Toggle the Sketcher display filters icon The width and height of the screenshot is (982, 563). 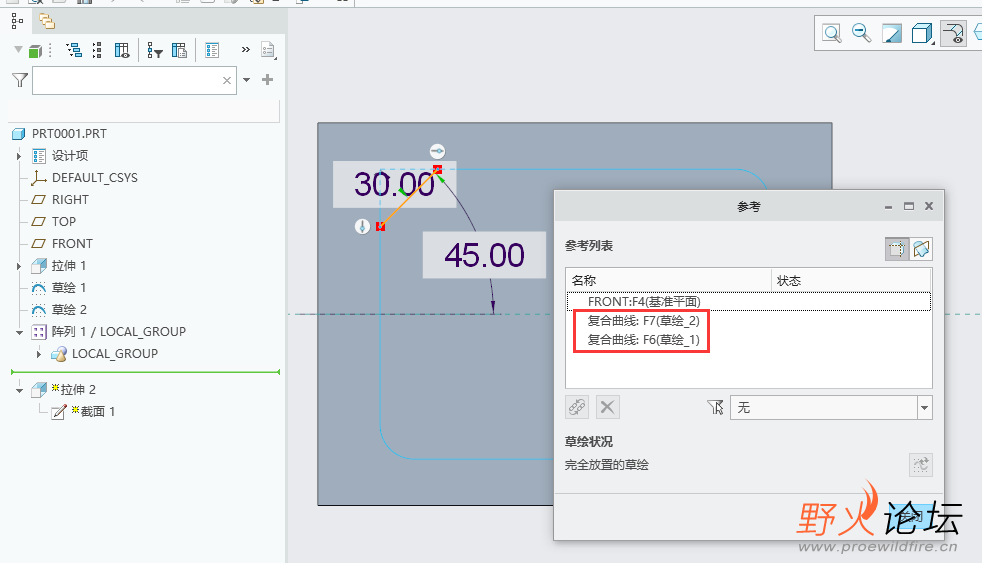tap(953, 33)
